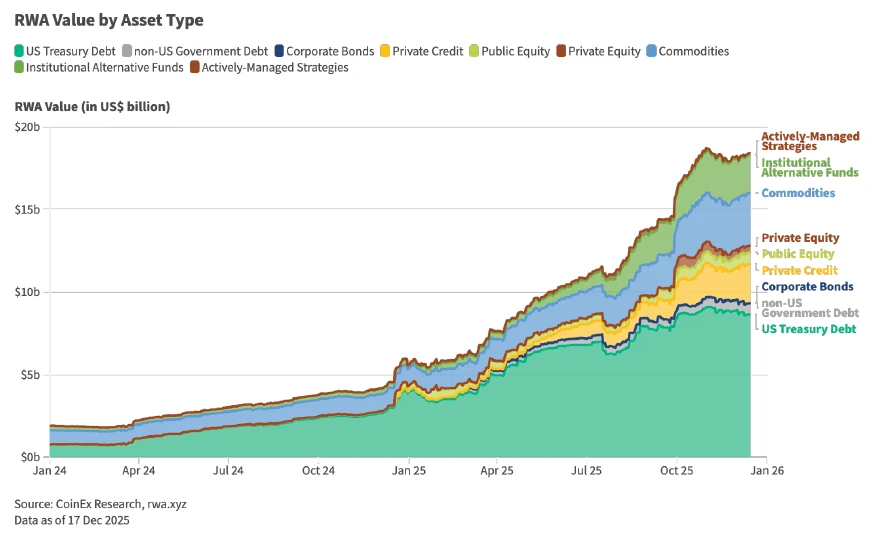The height and width of the screenshot is (546, 874).
Task: Click the Corporate Bonds series label beside the chart
Action: pos(807,287)
